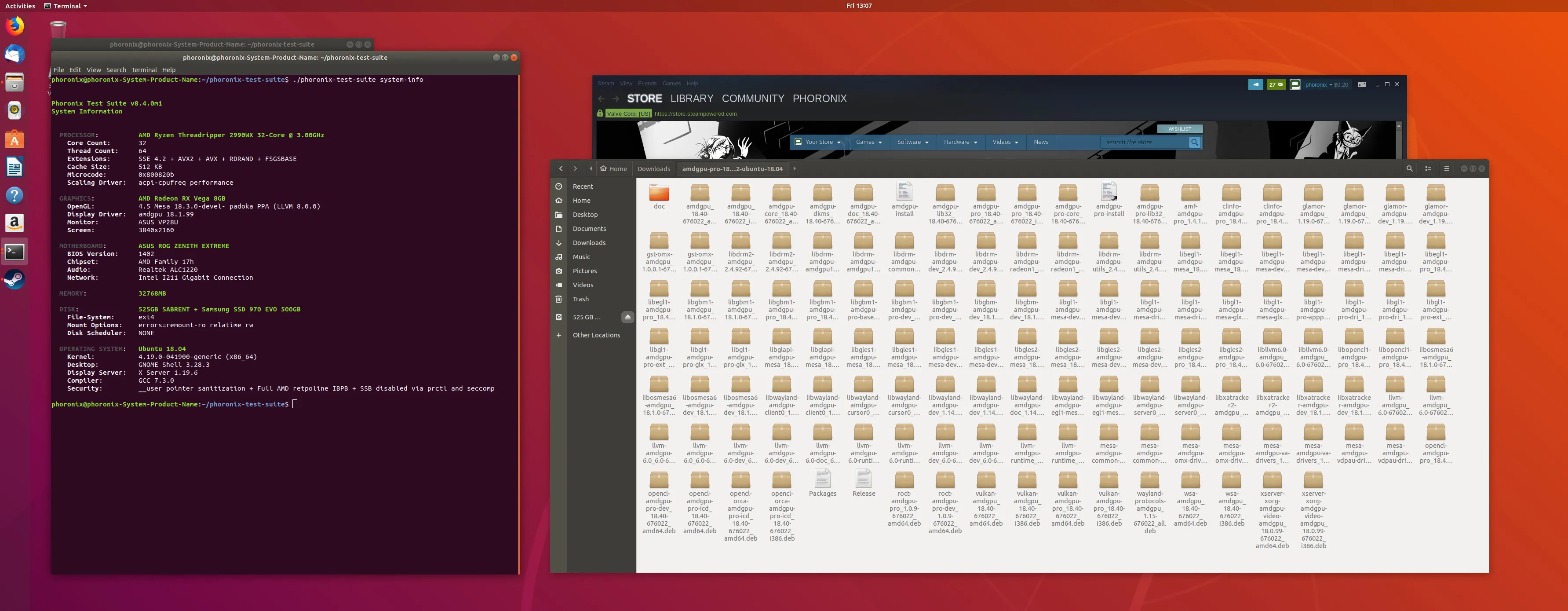Open search in the Files window header
Screen dimensions: 1568x611
pyautogui.click(x=1409, y=169)
